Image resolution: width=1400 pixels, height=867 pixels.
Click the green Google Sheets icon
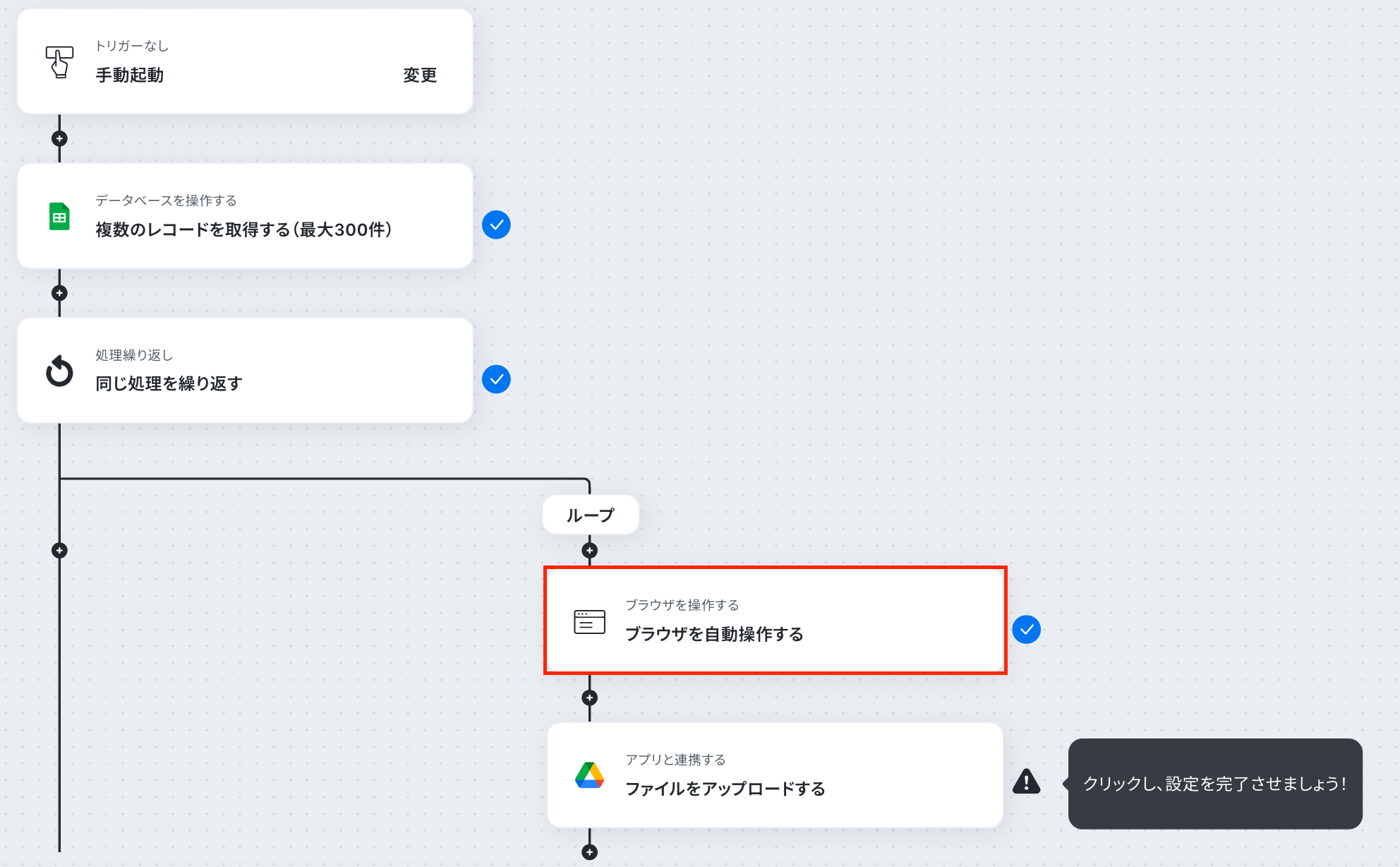(59, 217)
